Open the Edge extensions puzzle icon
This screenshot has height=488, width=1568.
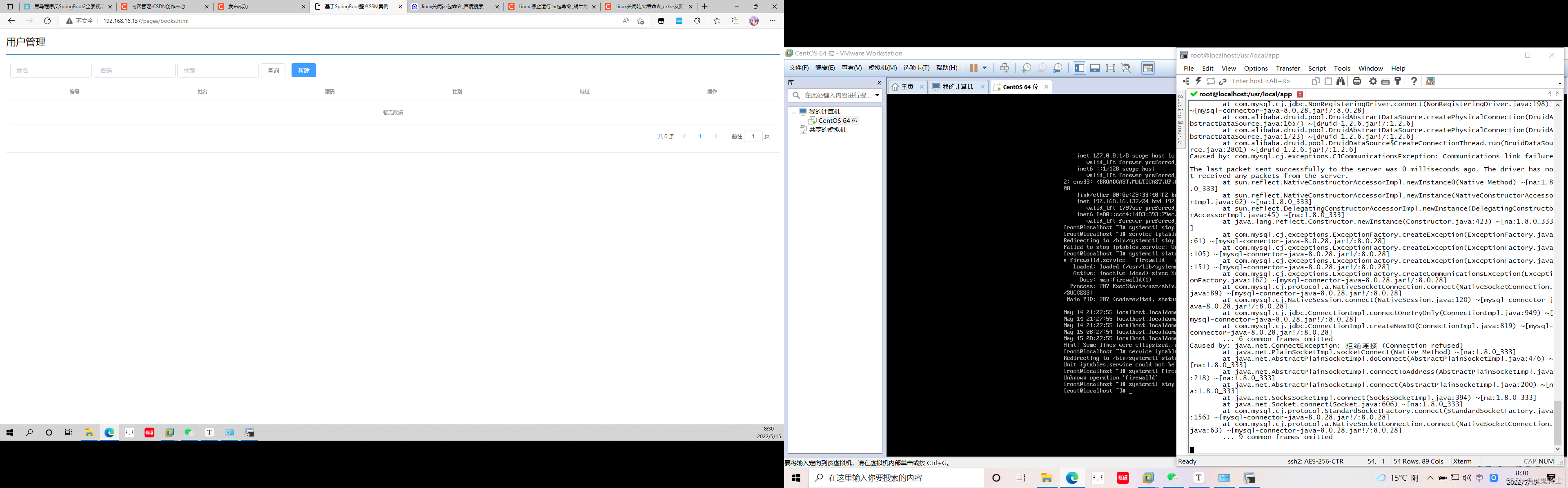click(697, 21)
